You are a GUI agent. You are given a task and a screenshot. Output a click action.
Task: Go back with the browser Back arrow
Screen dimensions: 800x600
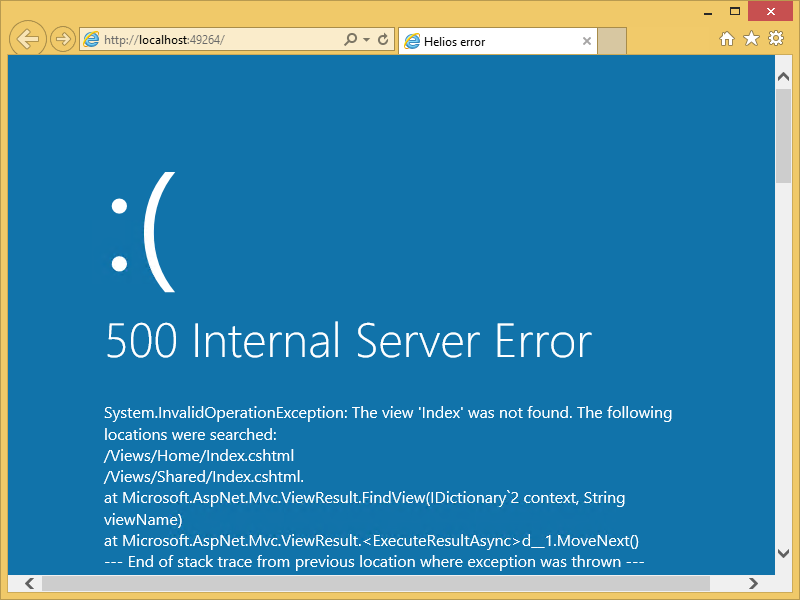(28, 38)
